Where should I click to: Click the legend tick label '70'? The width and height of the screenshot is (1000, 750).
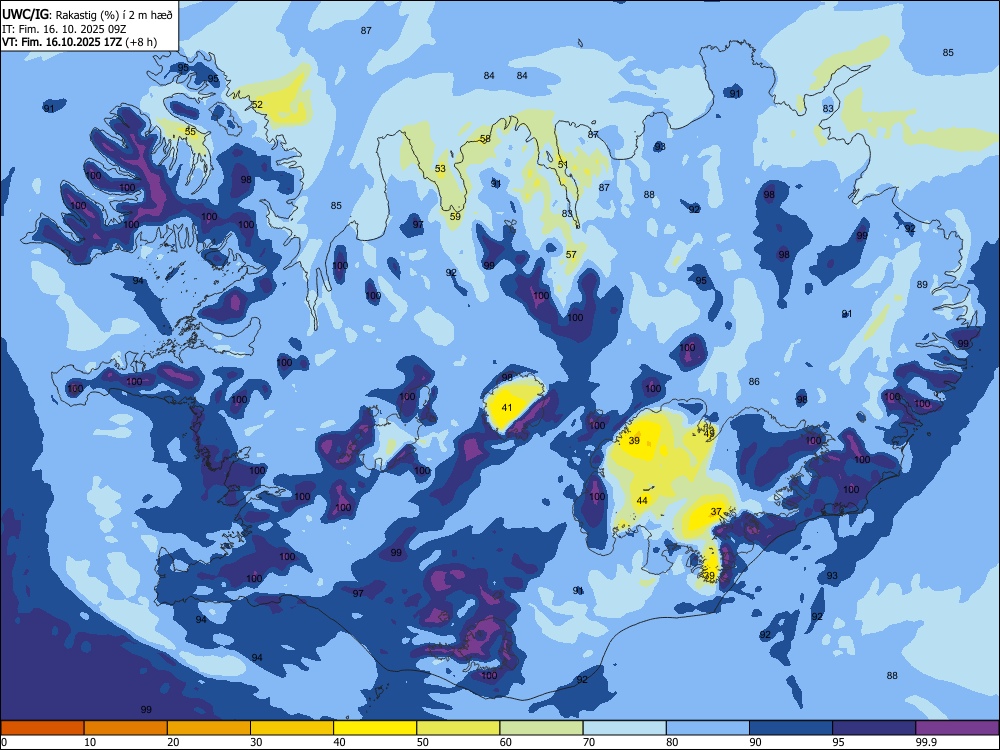(x=589, y=742)
